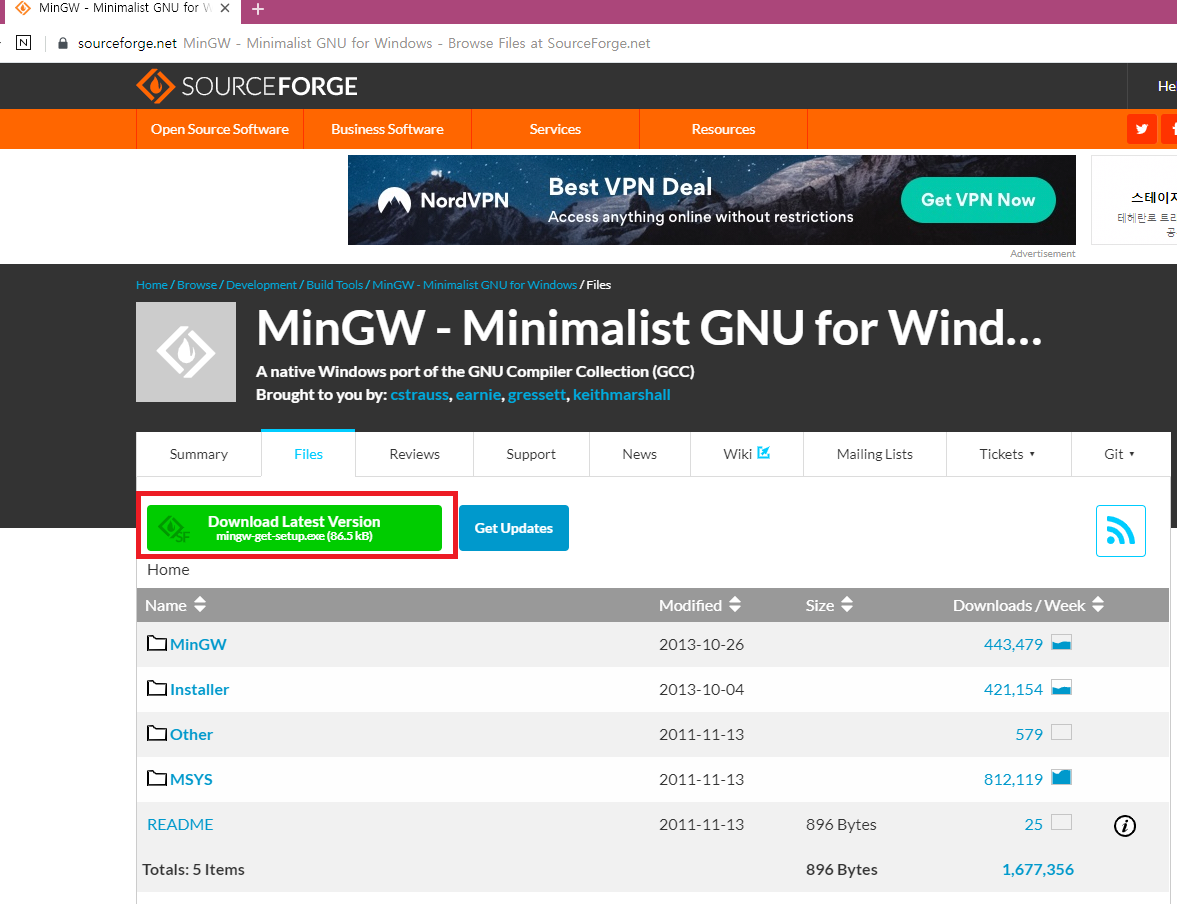
Task: Sort files by Size
Action: pos(829,605)
